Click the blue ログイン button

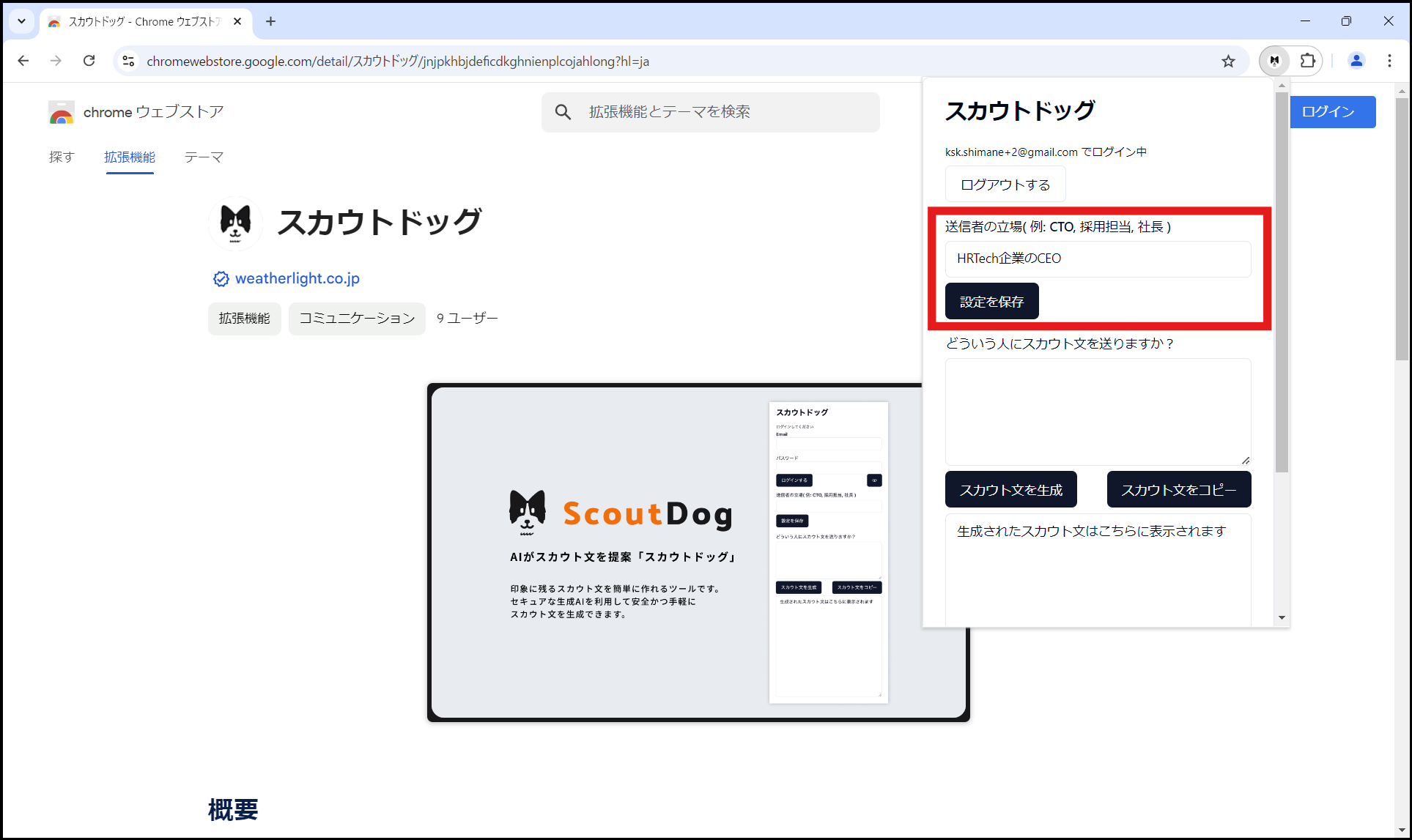click(1332, 112)
